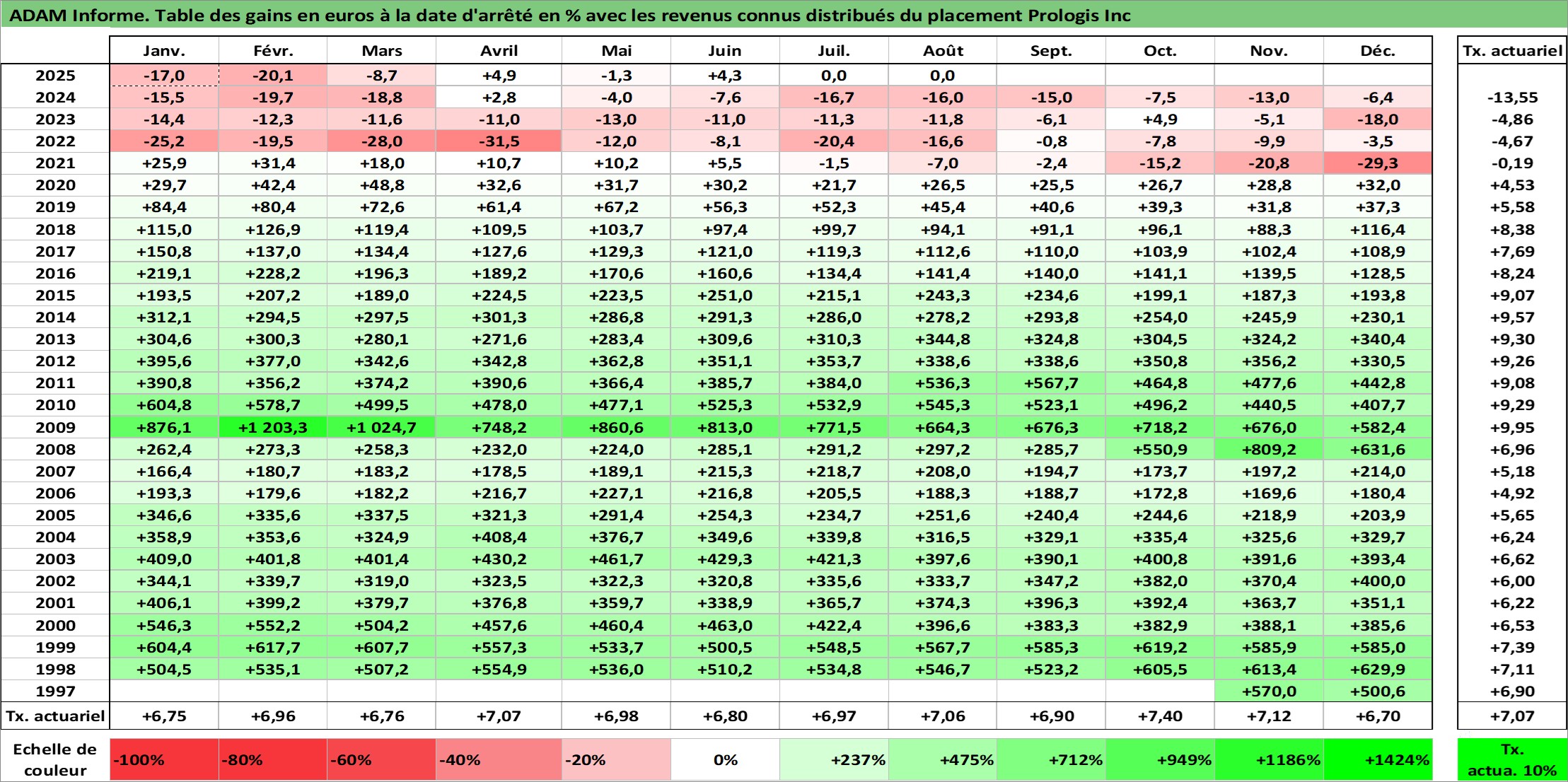The image size is (1568, 782).
Task: Click cell with value +619,2
Action: coord(1160,648)
